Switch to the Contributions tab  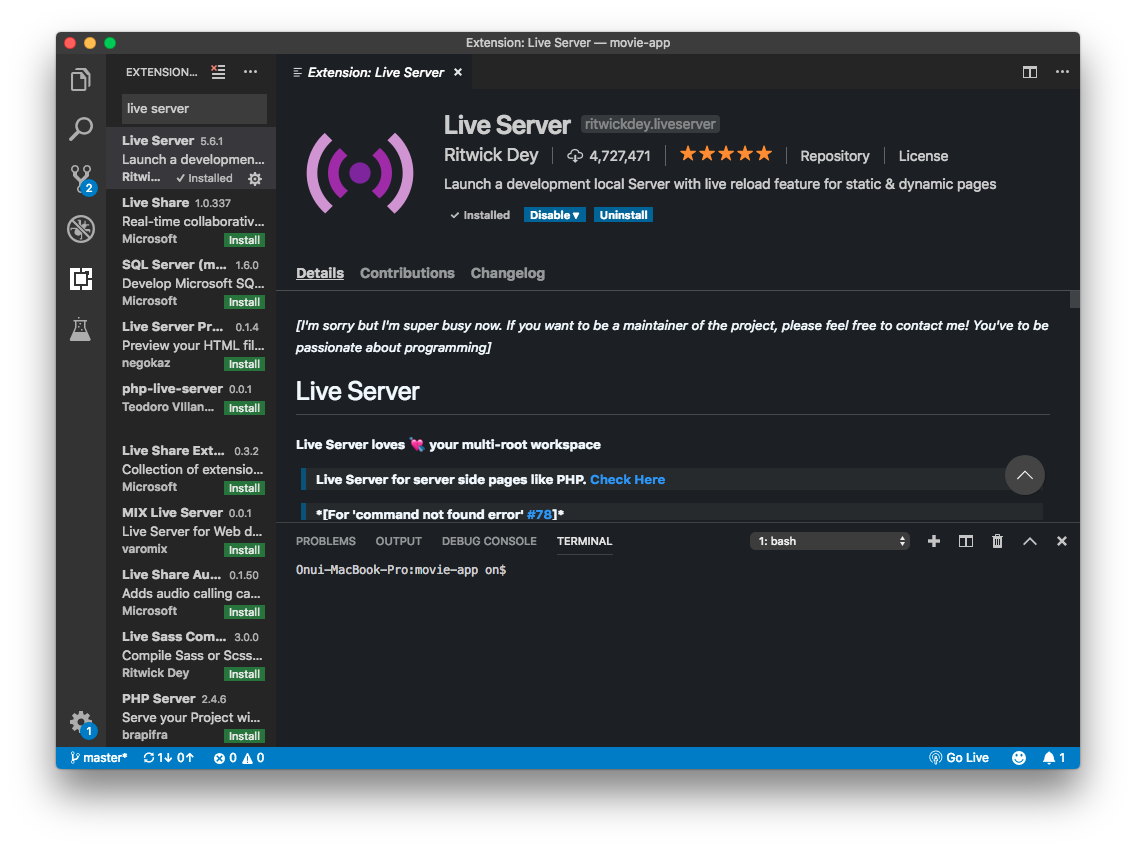tap(407, 273)
